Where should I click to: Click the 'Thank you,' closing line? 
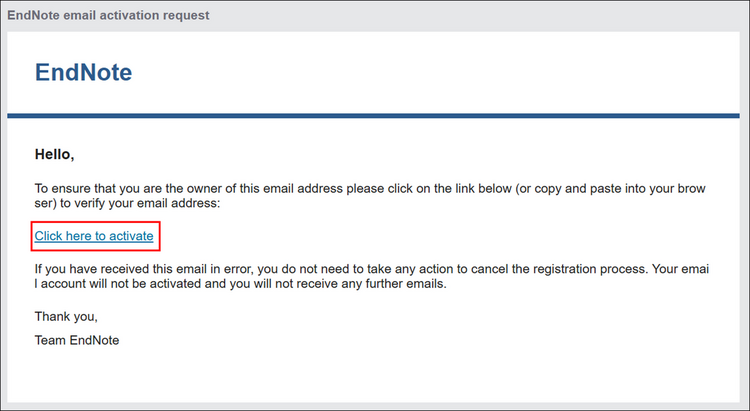(x=67, y=317)
